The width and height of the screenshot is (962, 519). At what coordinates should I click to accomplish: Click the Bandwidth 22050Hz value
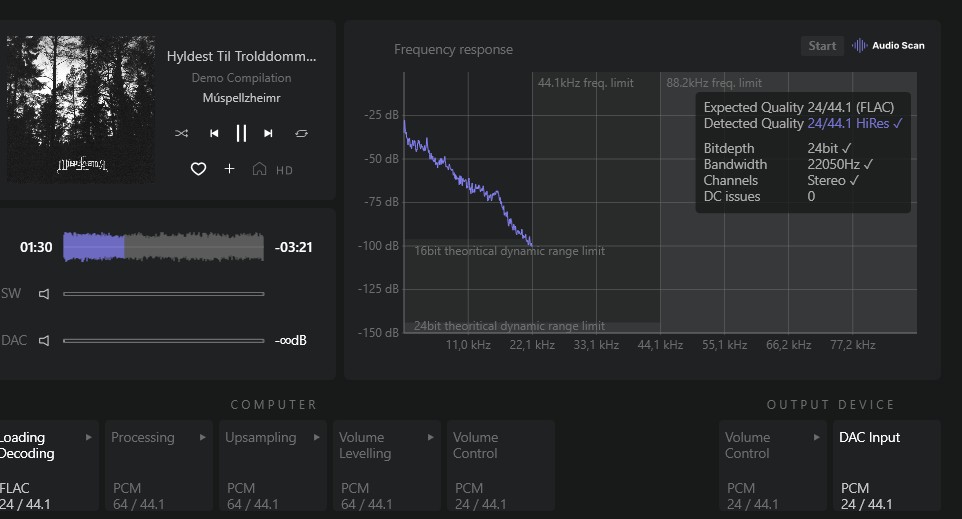point(840,164)
